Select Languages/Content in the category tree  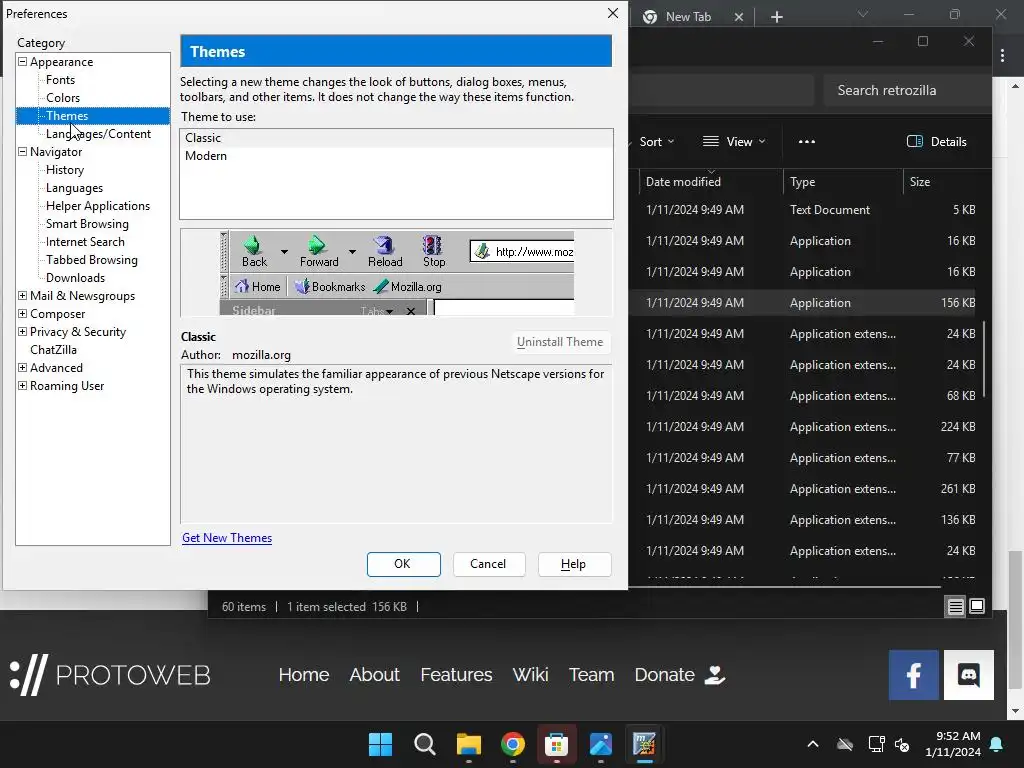pos(98,134)
